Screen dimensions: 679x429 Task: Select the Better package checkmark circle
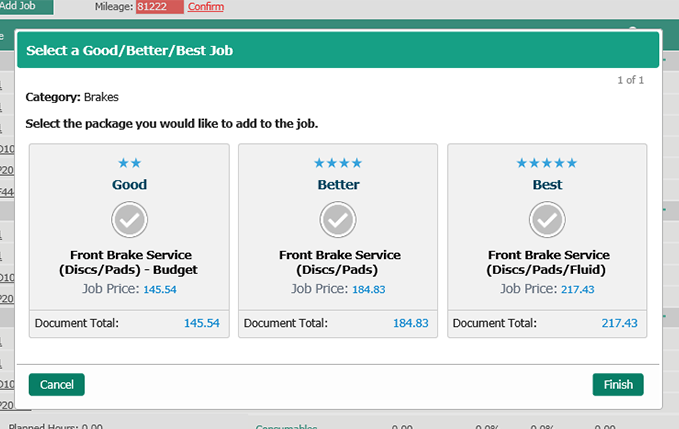338,218
